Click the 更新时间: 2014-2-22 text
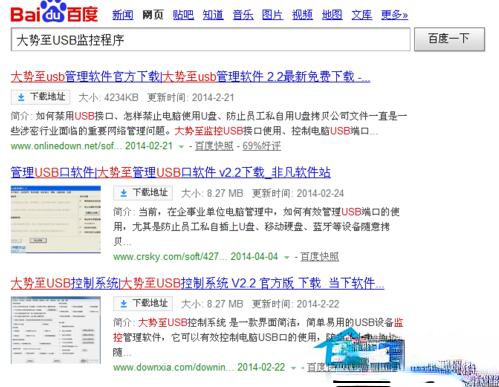 (x=296, y=304)
